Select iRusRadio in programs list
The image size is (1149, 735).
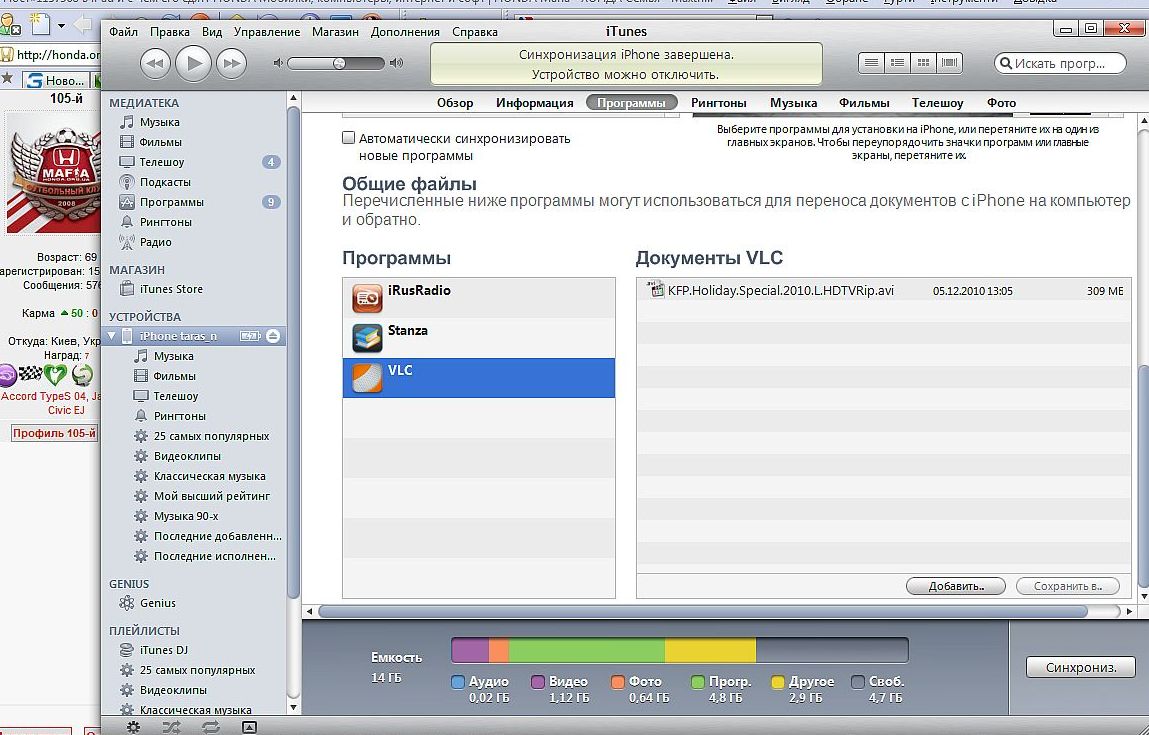[x=479, y=298]
